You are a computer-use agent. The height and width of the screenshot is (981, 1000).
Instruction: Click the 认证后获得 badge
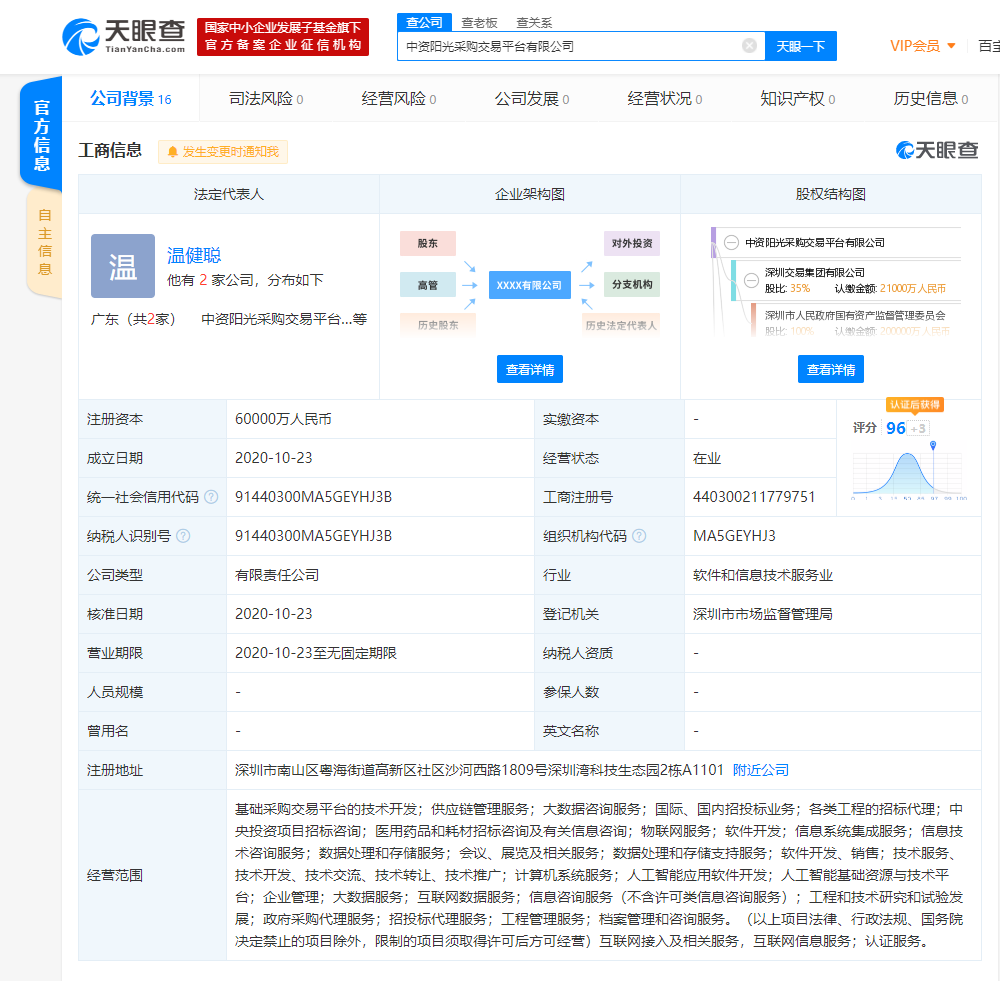point(915,404)
